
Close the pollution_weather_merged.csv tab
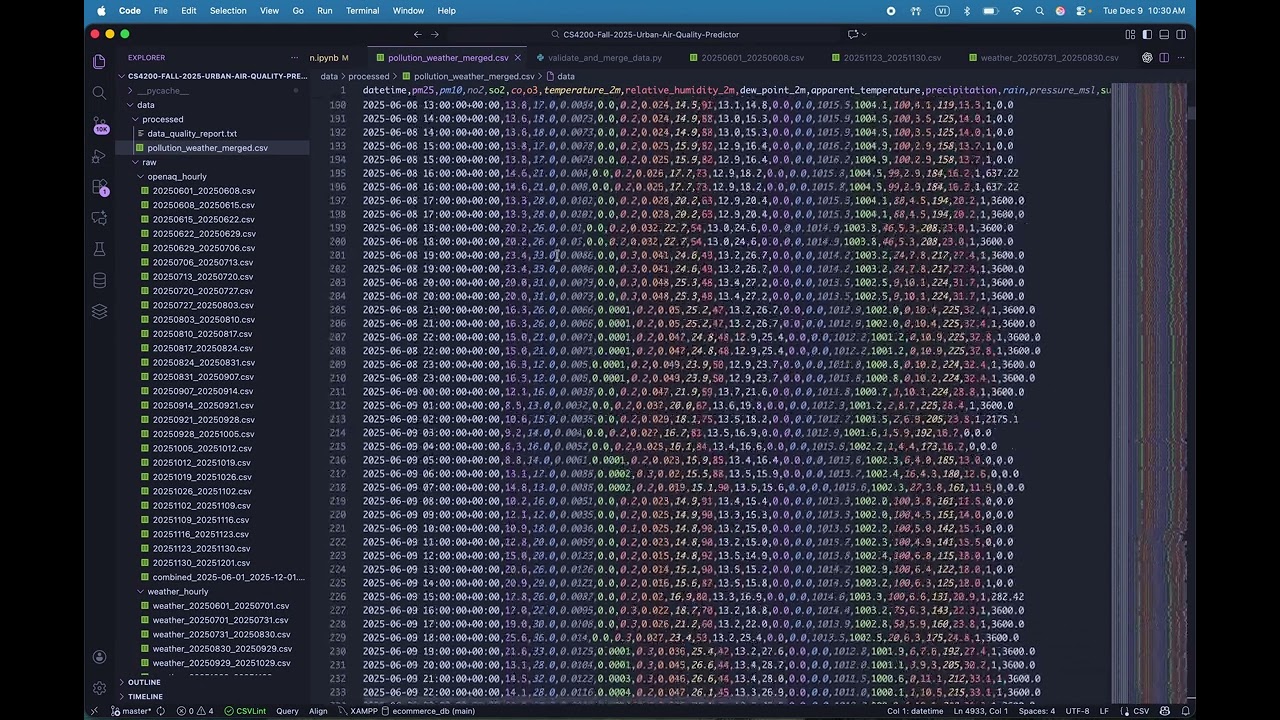click(518, 58)
